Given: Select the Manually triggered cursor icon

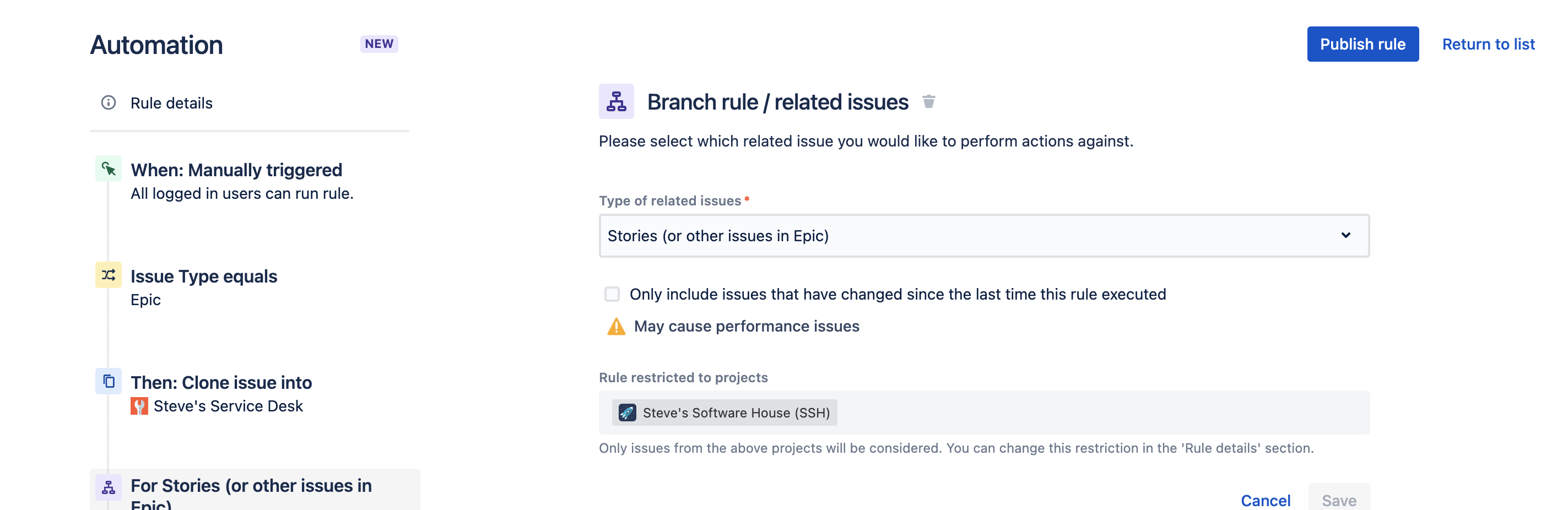Looking at the screenshot, I should click(109, 169).
